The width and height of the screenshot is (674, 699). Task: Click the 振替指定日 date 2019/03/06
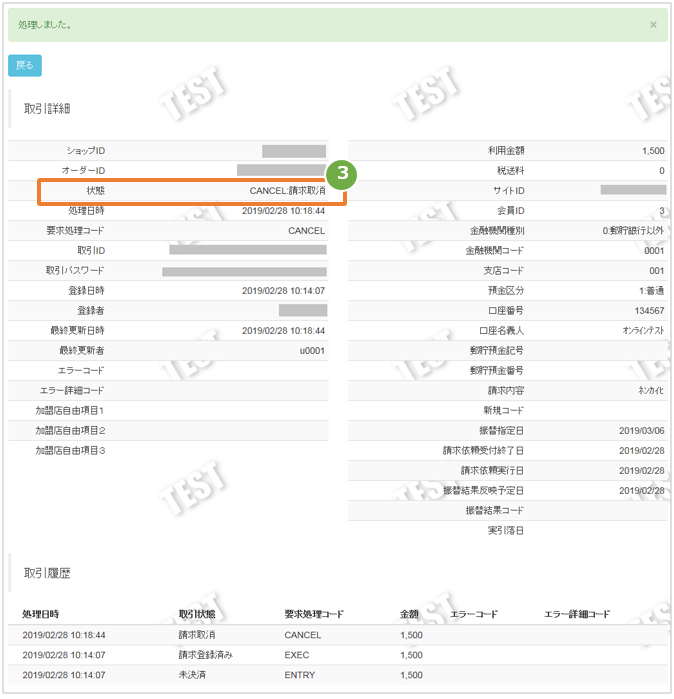coord(641,431)
